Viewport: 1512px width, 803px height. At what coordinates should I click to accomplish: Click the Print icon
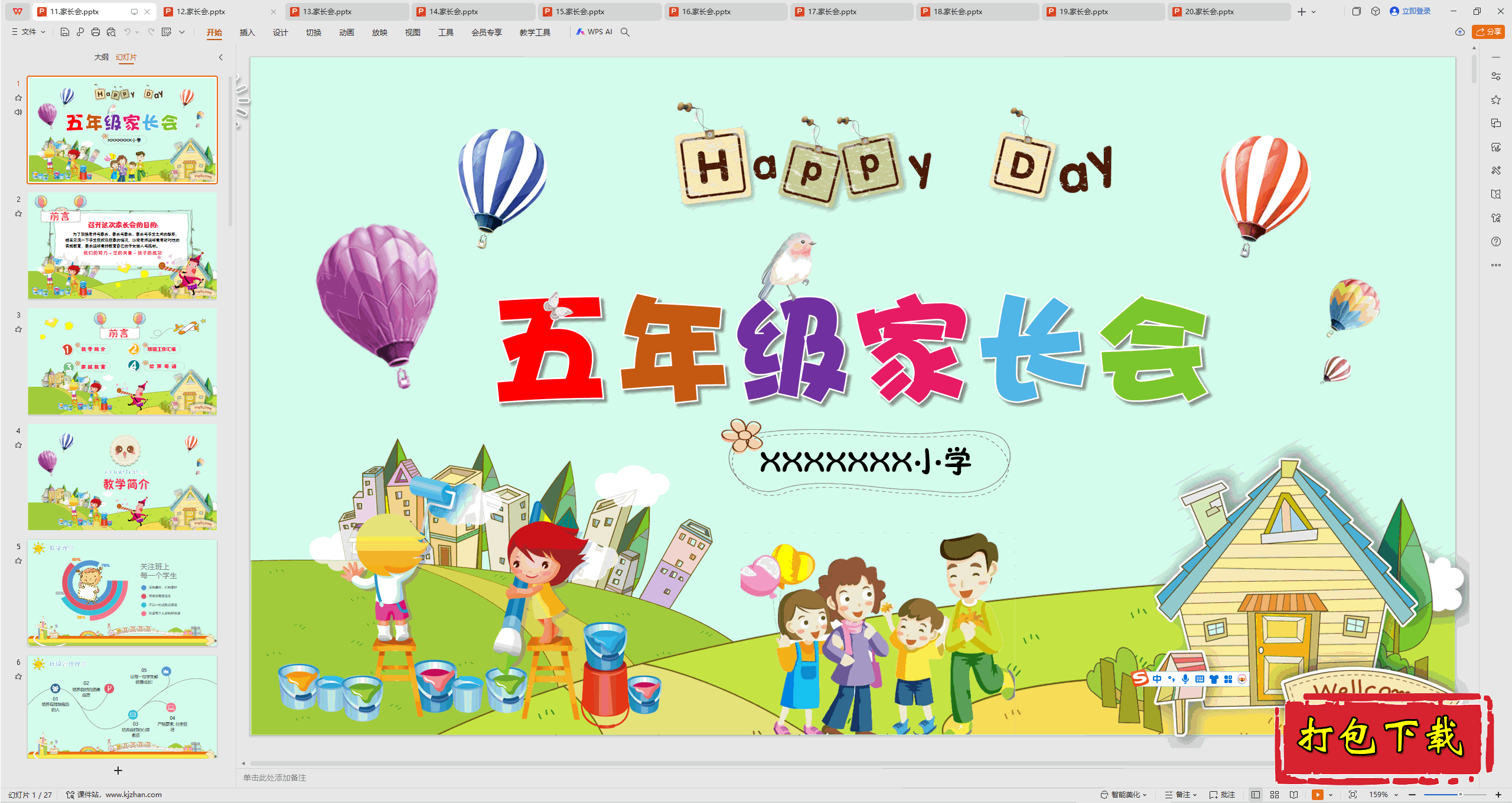96,32
